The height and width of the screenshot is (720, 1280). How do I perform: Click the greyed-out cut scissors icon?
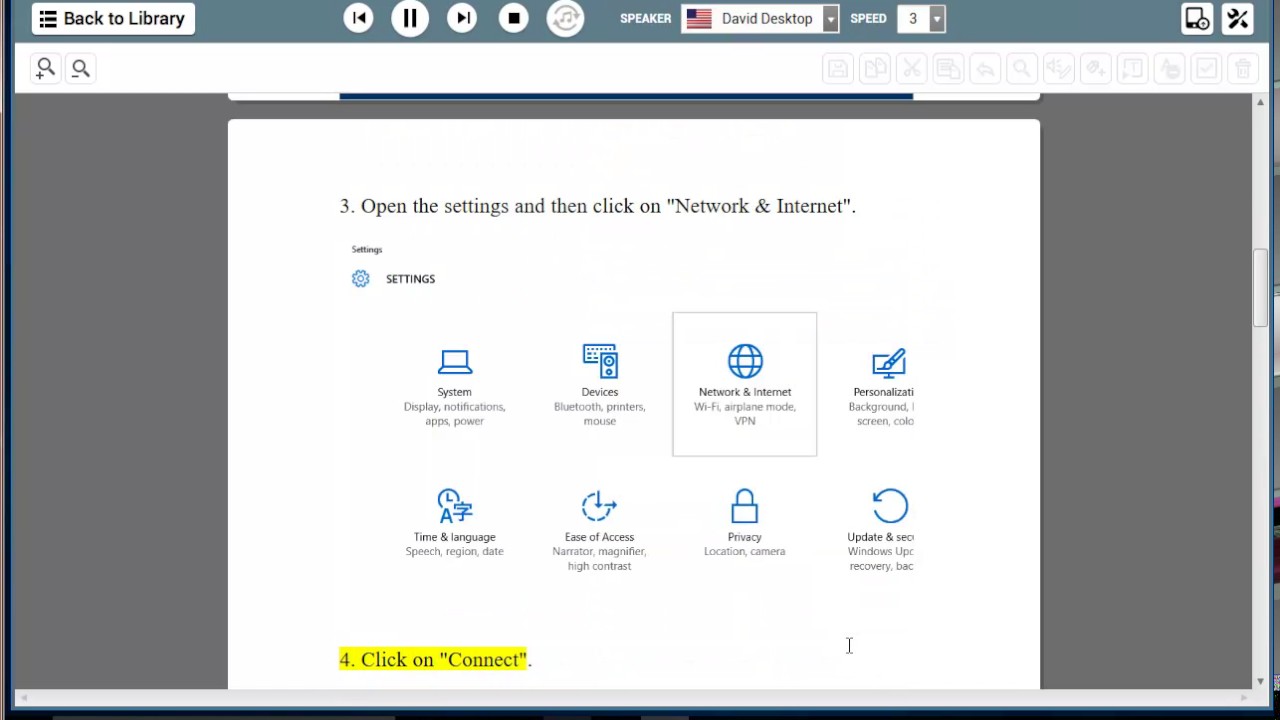tap(912, 68)
